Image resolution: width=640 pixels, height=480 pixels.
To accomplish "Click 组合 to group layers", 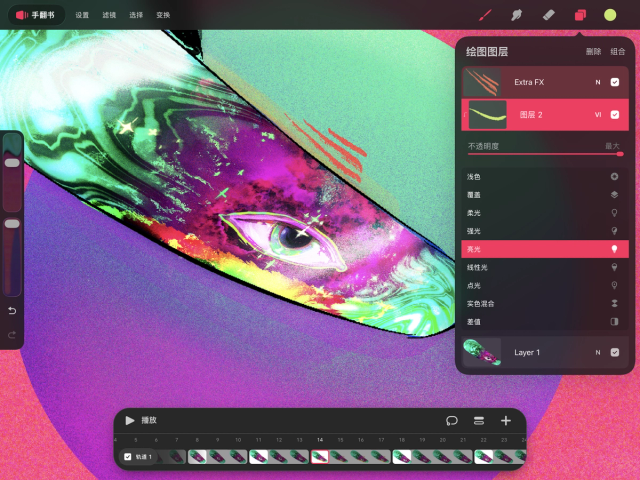I will point(618,51).
